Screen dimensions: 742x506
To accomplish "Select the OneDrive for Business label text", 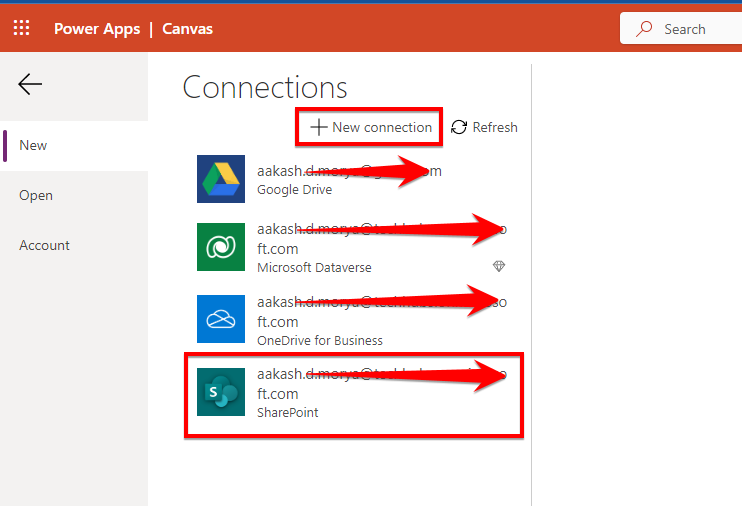I will pyautogui.click(x=320, y=340).
